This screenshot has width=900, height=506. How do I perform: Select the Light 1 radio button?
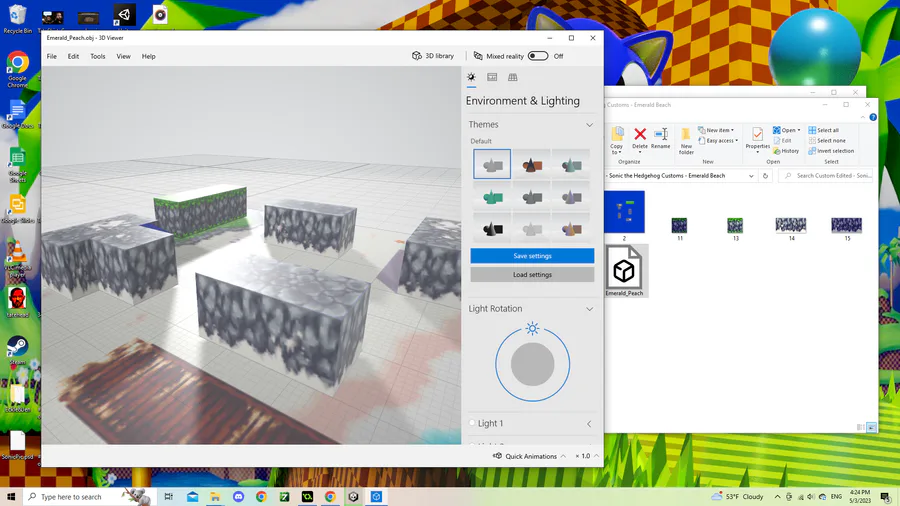(472, 423)
